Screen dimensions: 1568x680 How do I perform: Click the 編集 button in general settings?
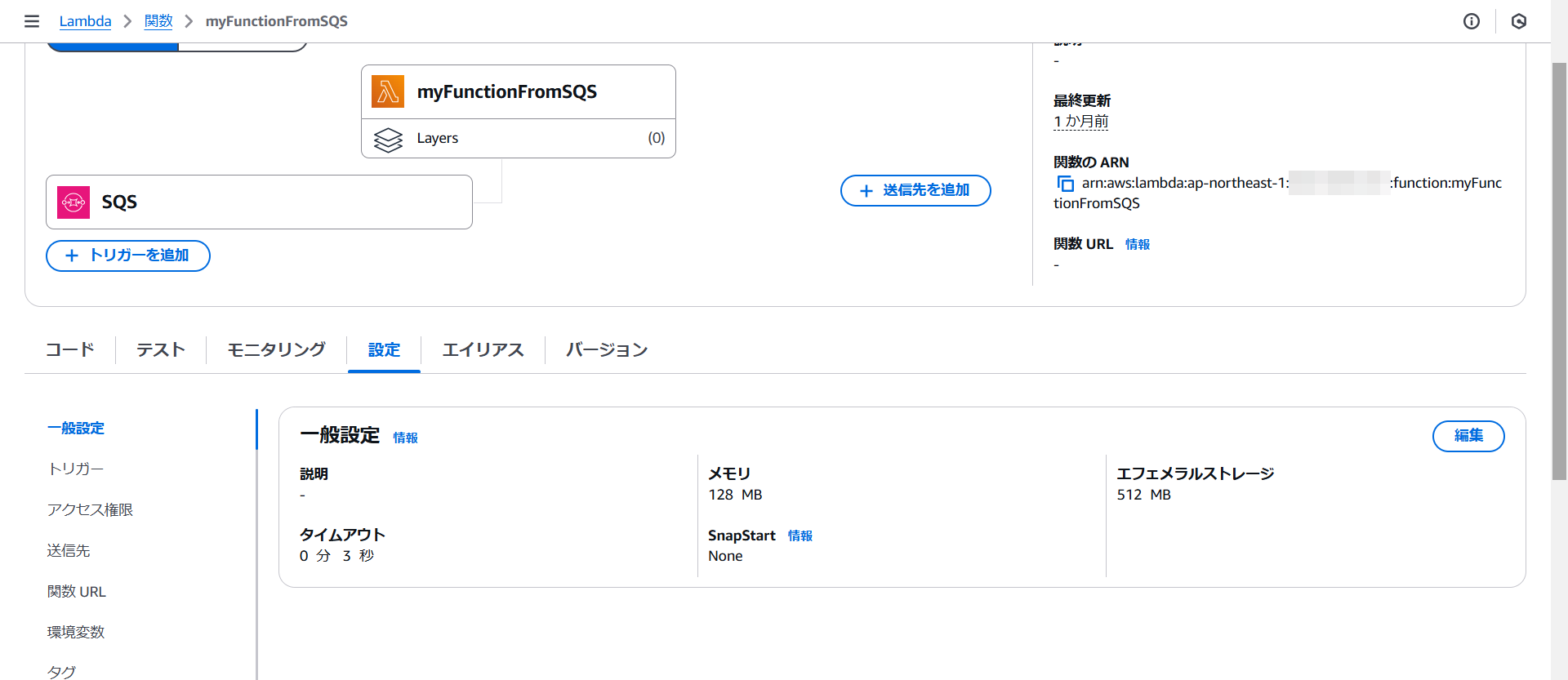pyautogui.click(x=1468, y=436)
